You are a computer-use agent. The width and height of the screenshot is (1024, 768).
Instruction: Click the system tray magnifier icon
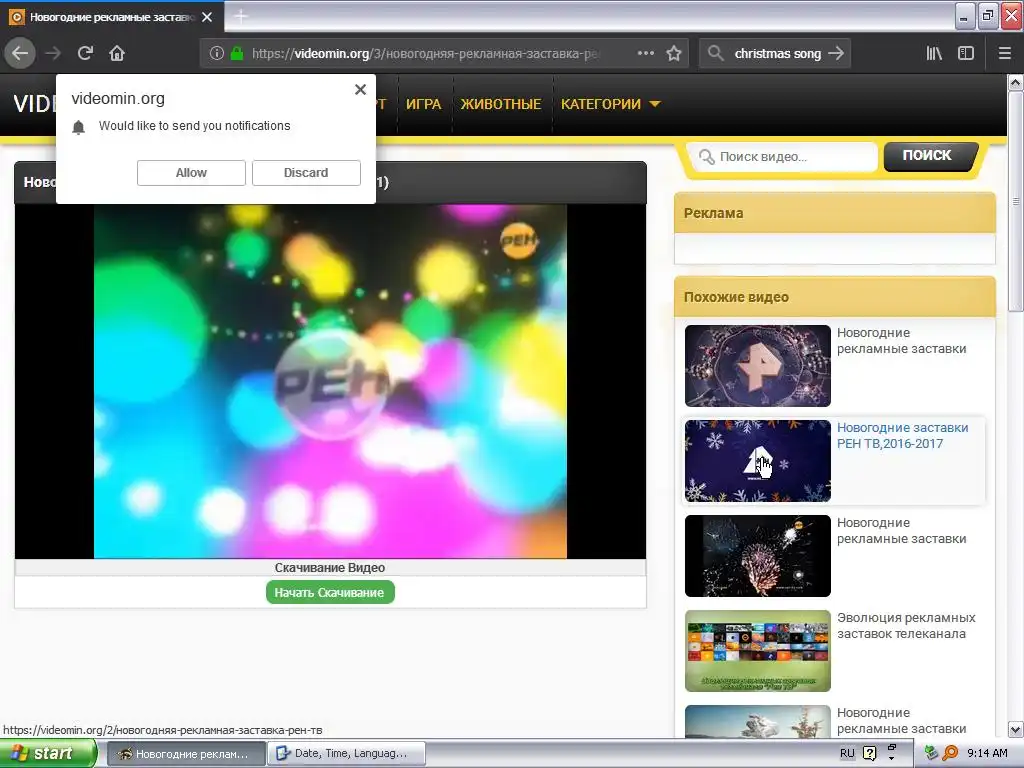(950, 753)
